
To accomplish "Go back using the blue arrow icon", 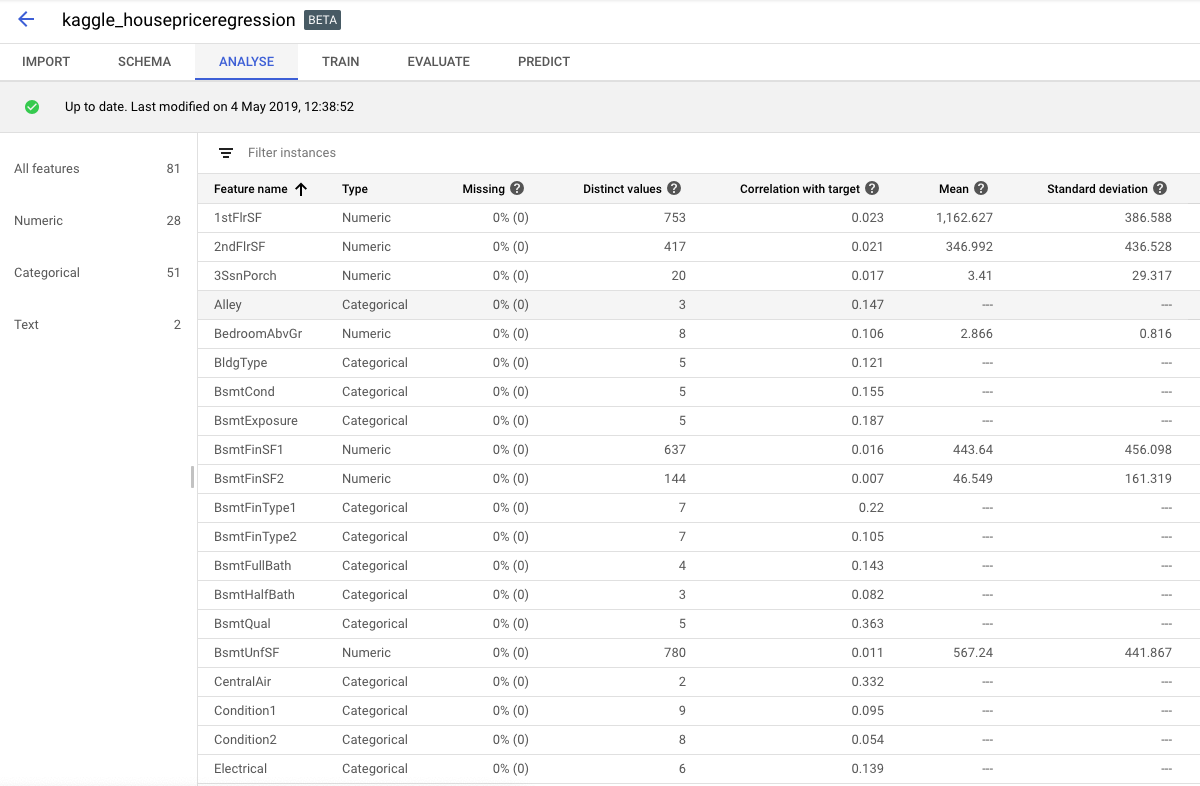I will (26, 20).
